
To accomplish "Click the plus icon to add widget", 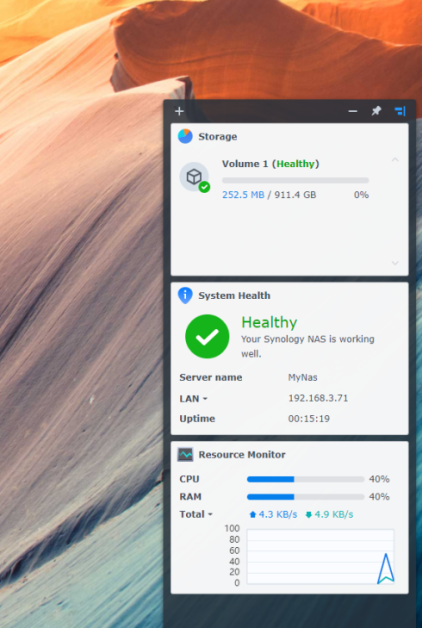I will pos(179,111).
